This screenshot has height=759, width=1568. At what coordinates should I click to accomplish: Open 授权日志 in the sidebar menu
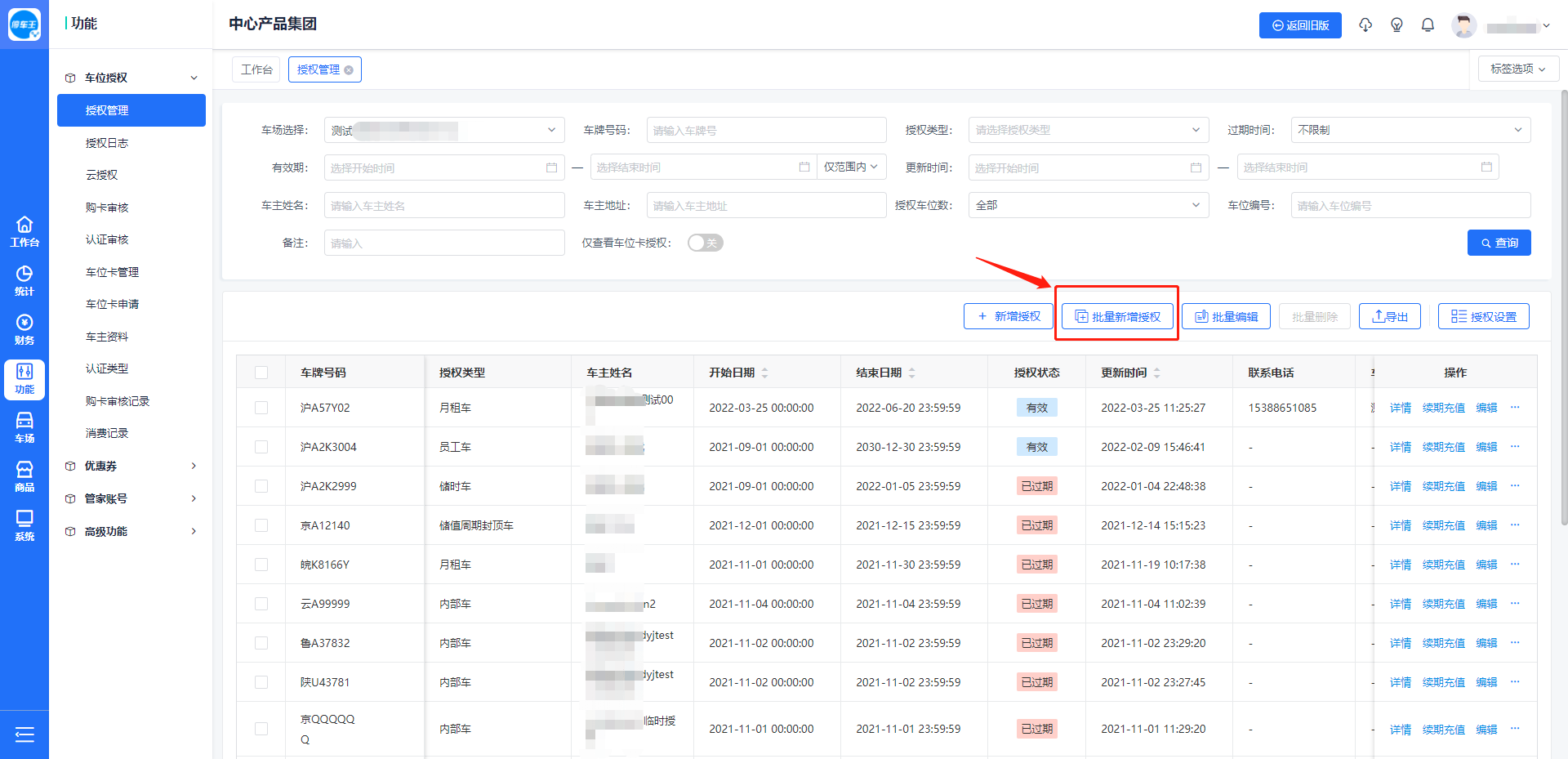pos(107,143)
